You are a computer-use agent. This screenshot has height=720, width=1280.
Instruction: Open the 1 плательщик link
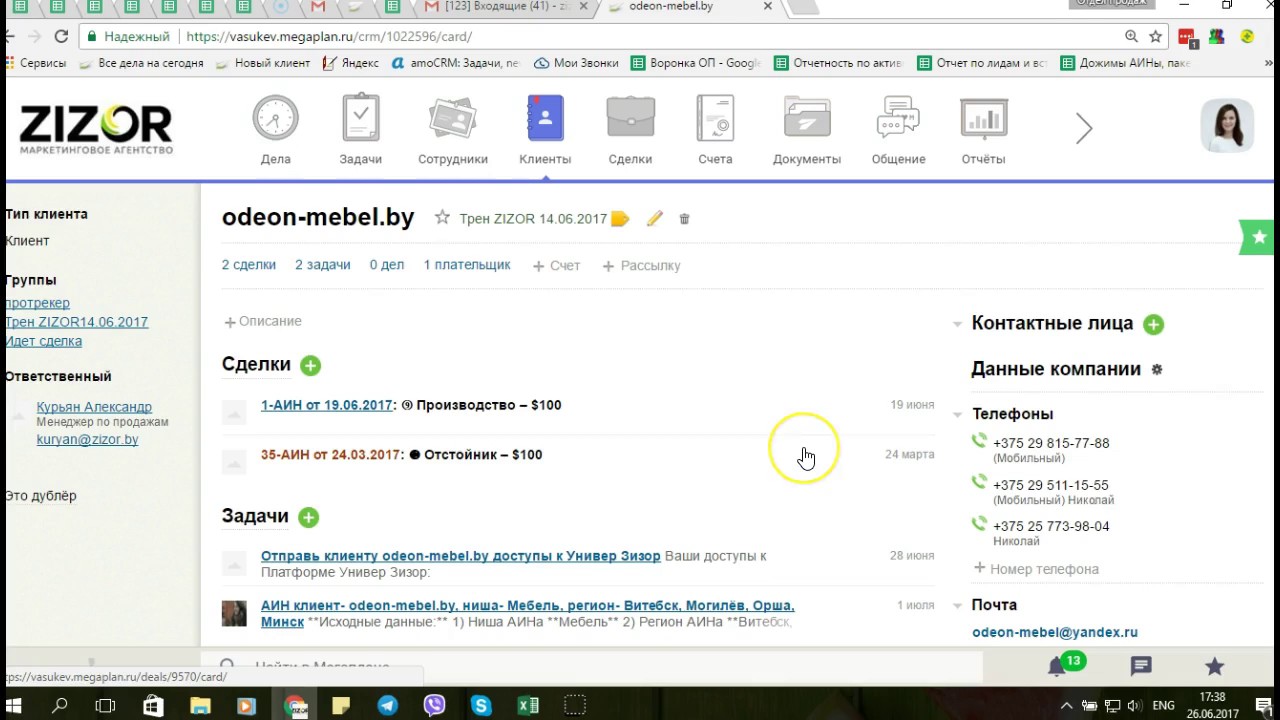467,265
